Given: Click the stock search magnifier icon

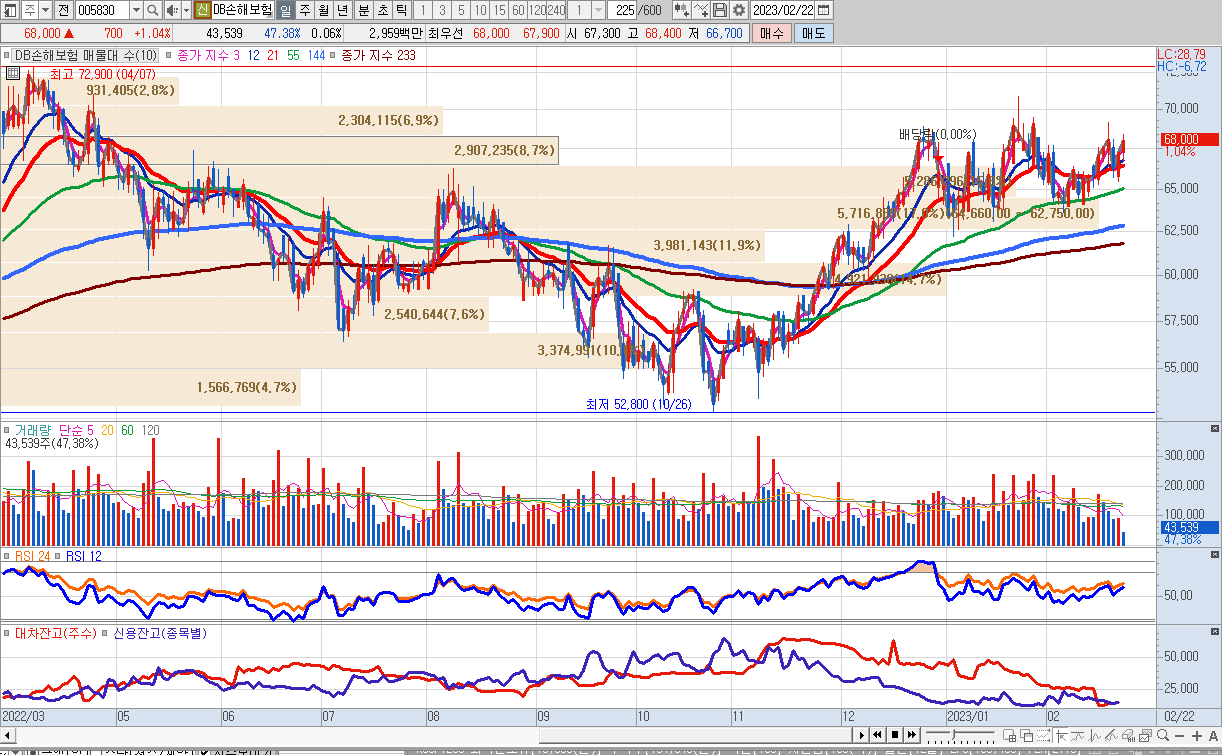Looking at the screenshot, I should (x=152, y=10).
